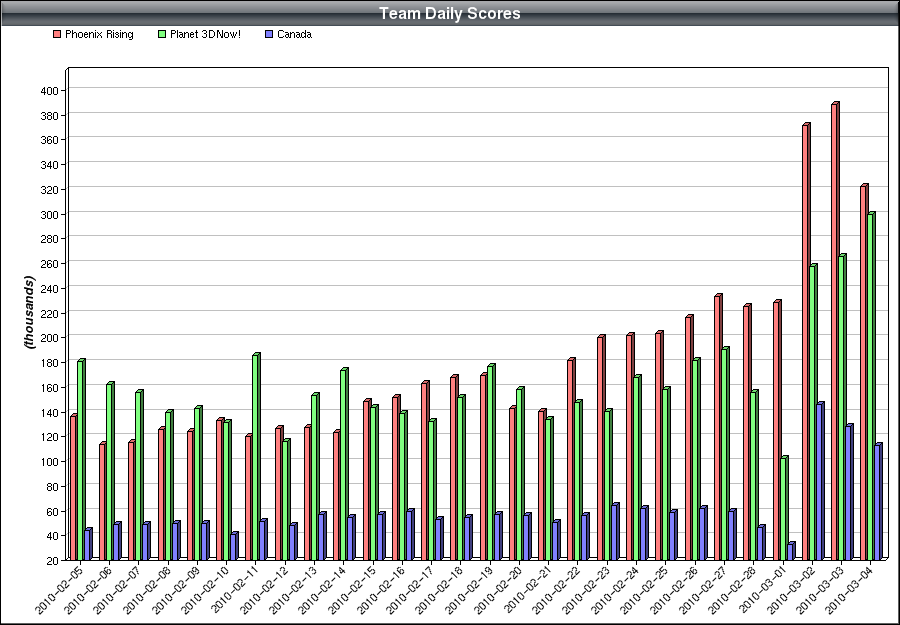Select the Planet 3DNow! bar for 2010-02-11
The image size is (900, 625).
pyautogui.click(x=256, y=457)
